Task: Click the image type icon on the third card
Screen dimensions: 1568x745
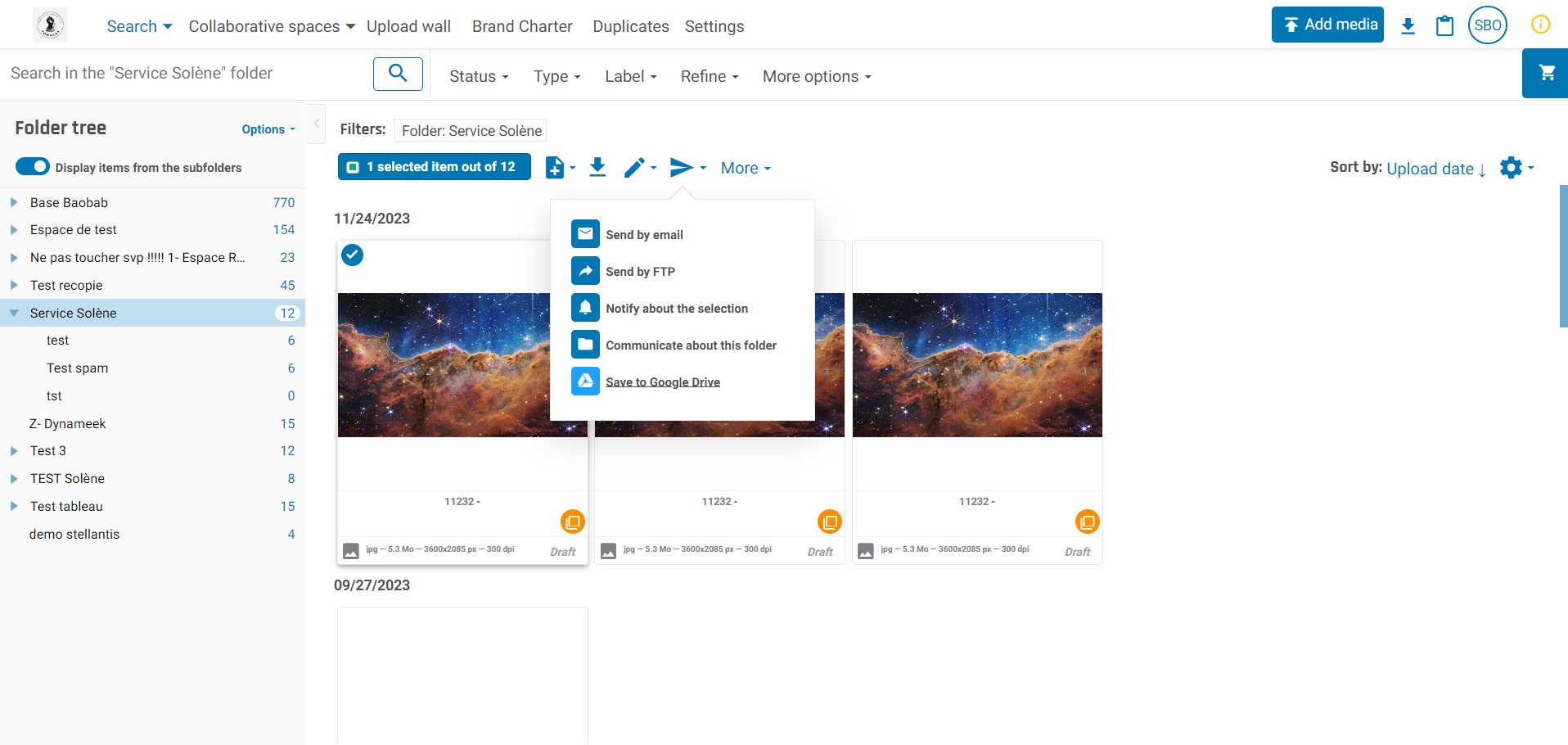Action: tap(866, 551)
